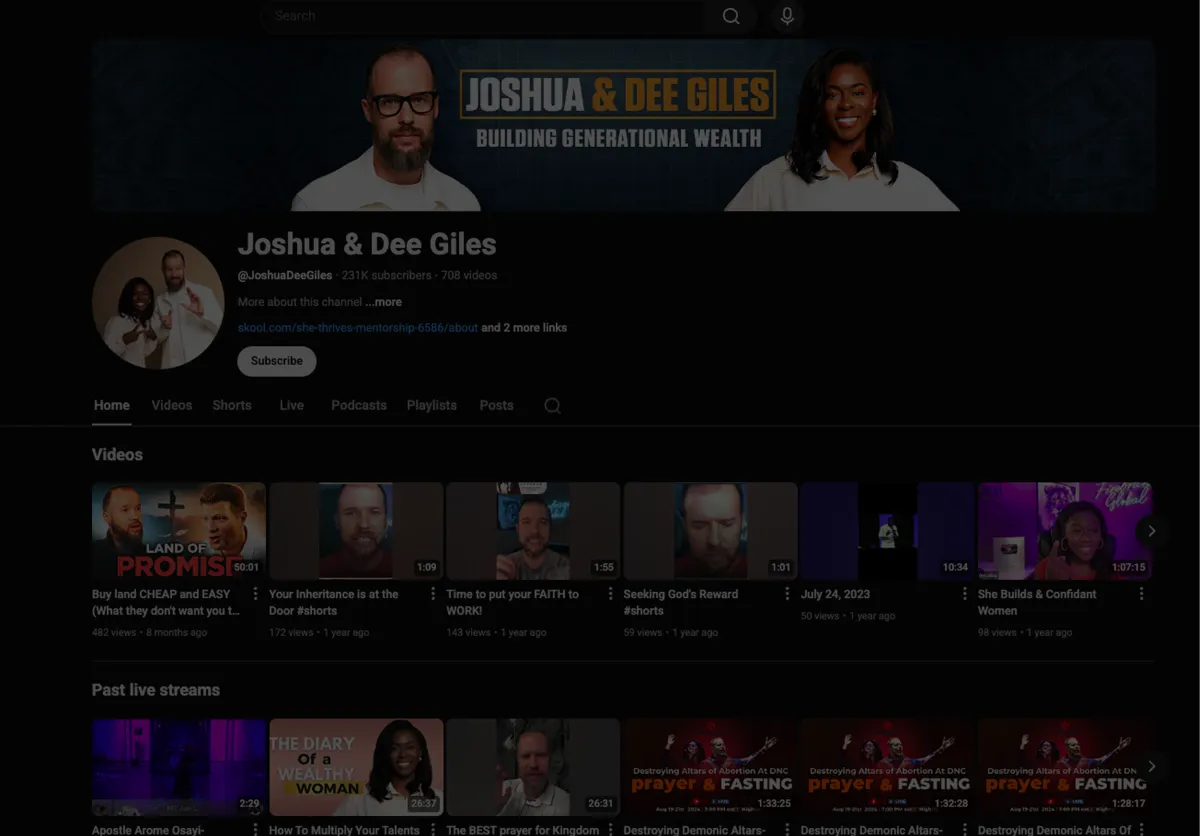Click the @JoshuaDeeGiles handle text
The height and width of the screenshot is (836, 1200).
[285, 275]
